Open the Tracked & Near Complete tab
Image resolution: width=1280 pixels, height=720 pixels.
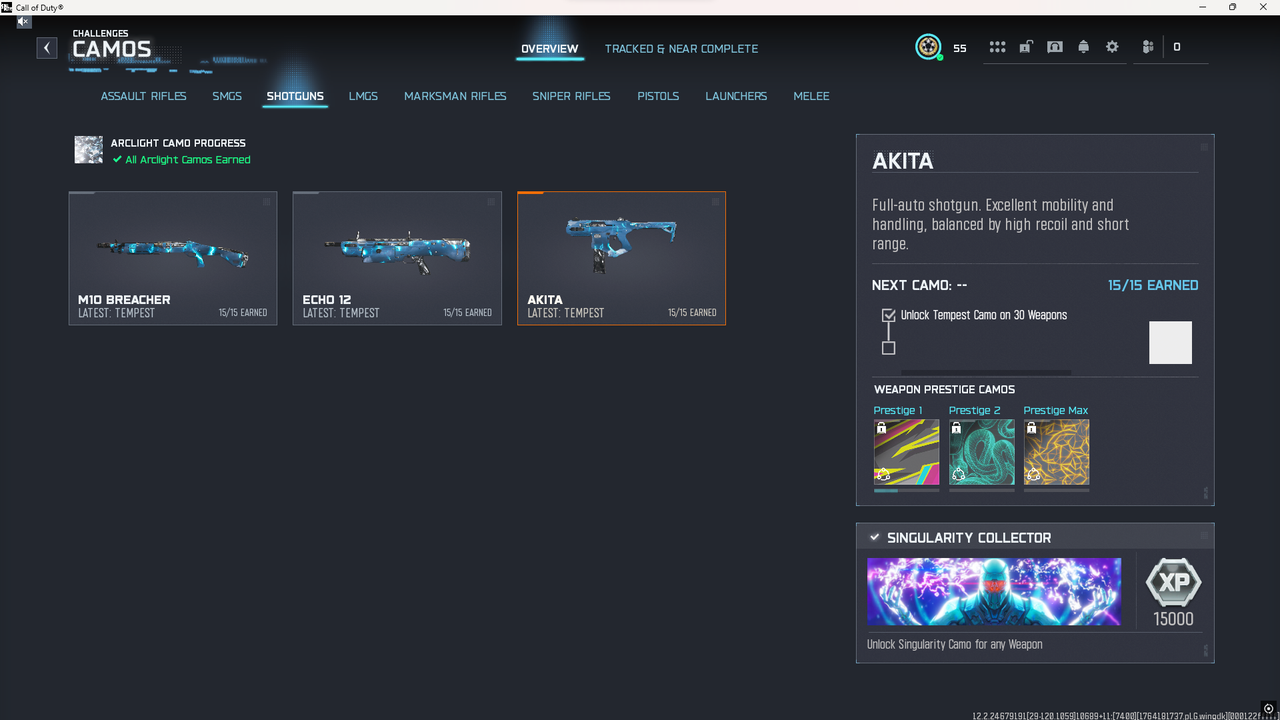click(x=682, y=48)
